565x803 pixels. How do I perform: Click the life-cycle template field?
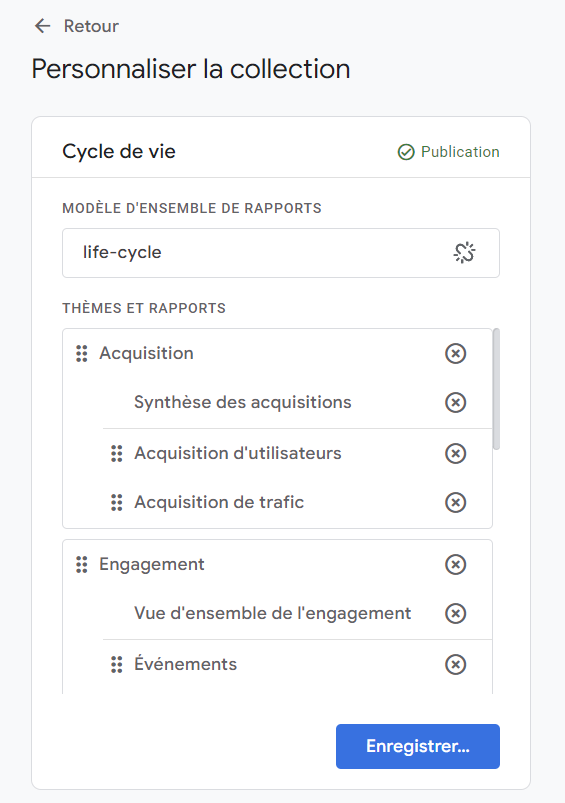(x=281, y=253)
